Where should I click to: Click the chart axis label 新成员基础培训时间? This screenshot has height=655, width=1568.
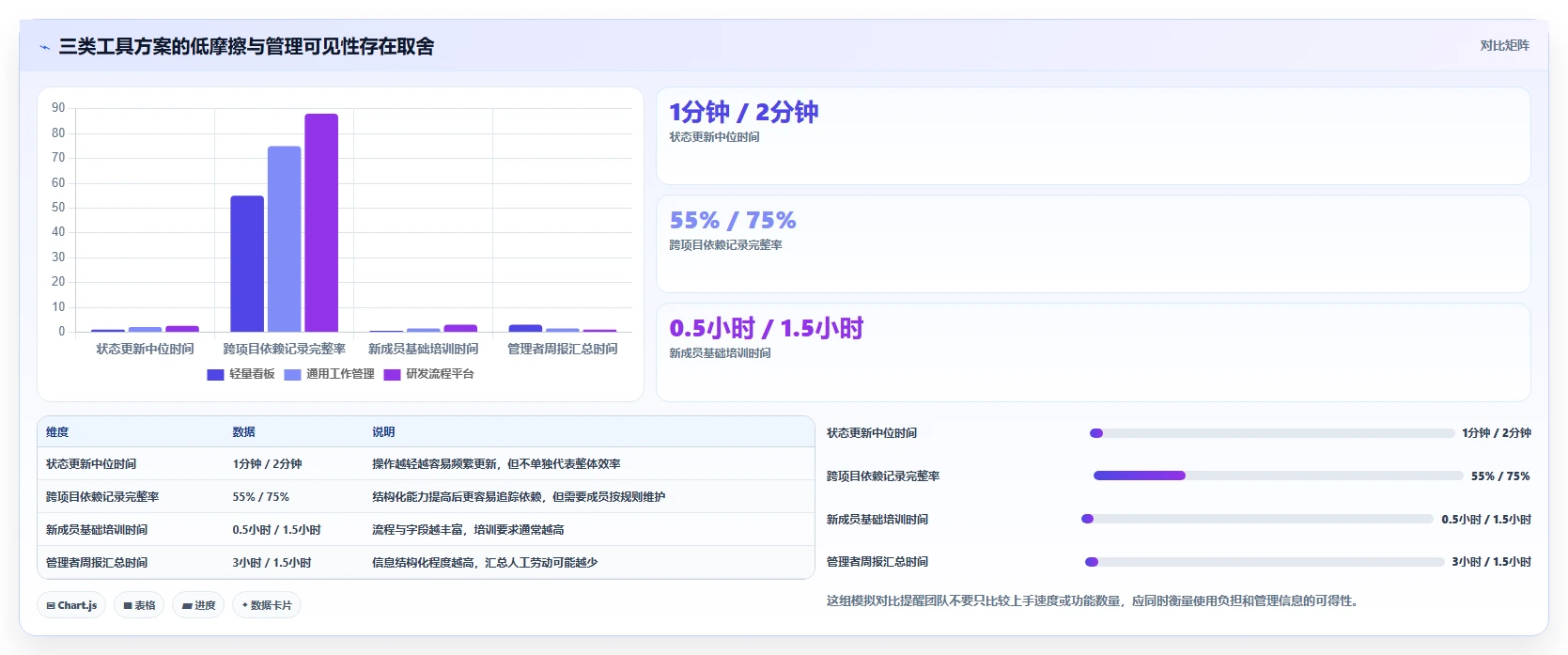(x=423, y=349)
